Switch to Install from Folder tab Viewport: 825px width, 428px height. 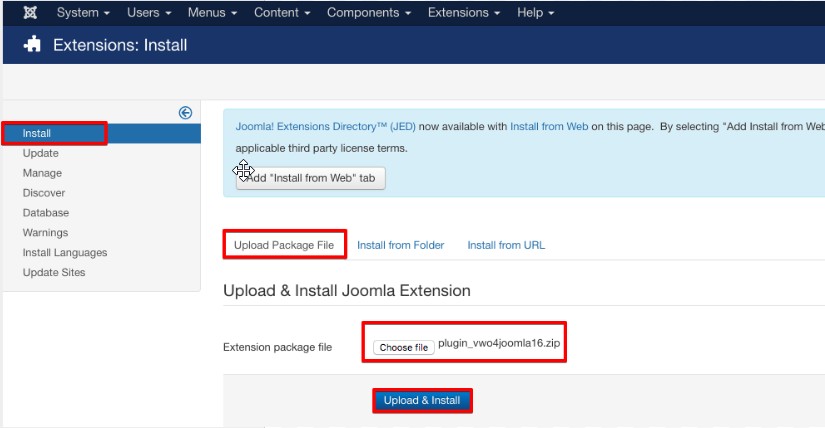point(400,245)
